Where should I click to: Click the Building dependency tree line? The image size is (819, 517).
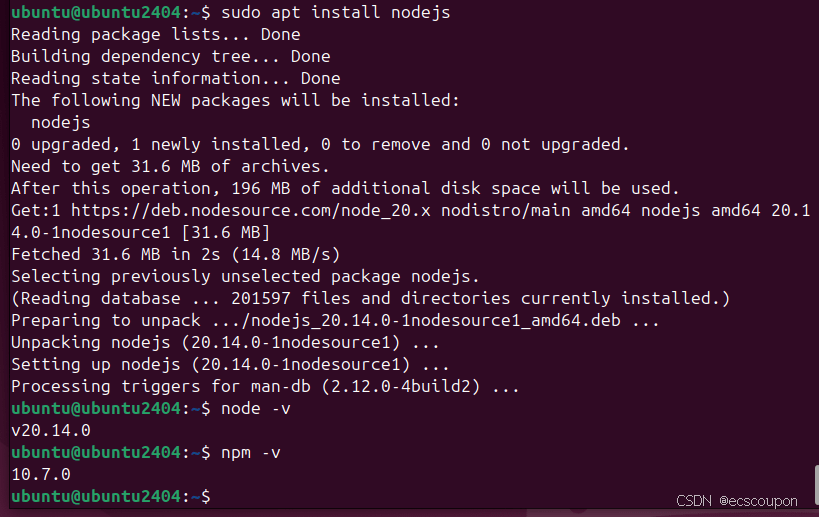point(170,56)
